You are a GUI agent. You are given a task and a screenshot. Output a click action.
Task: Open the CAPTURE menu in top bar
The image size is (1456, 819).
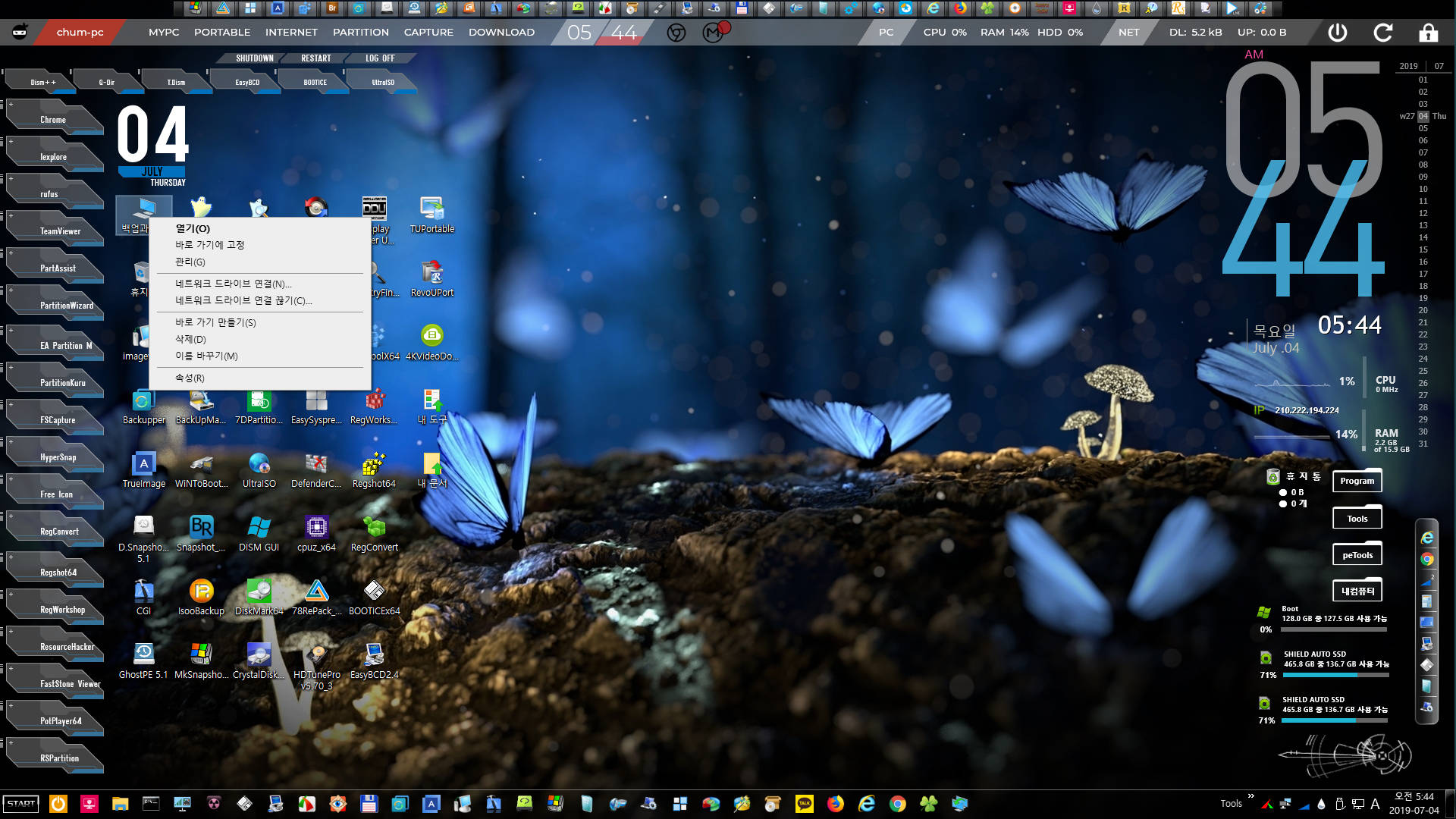pos(428,33)
